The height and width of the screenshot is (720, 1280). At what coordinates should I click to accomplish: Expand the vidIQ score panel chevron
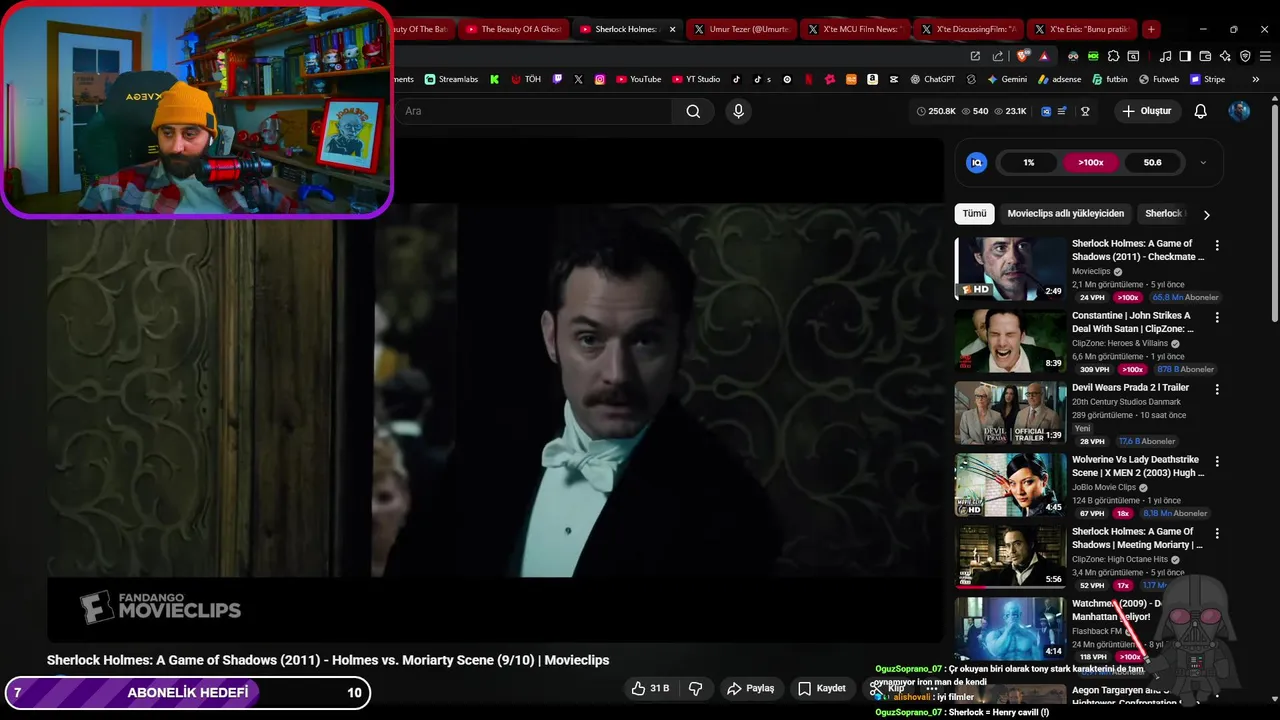pos(1203,162)
